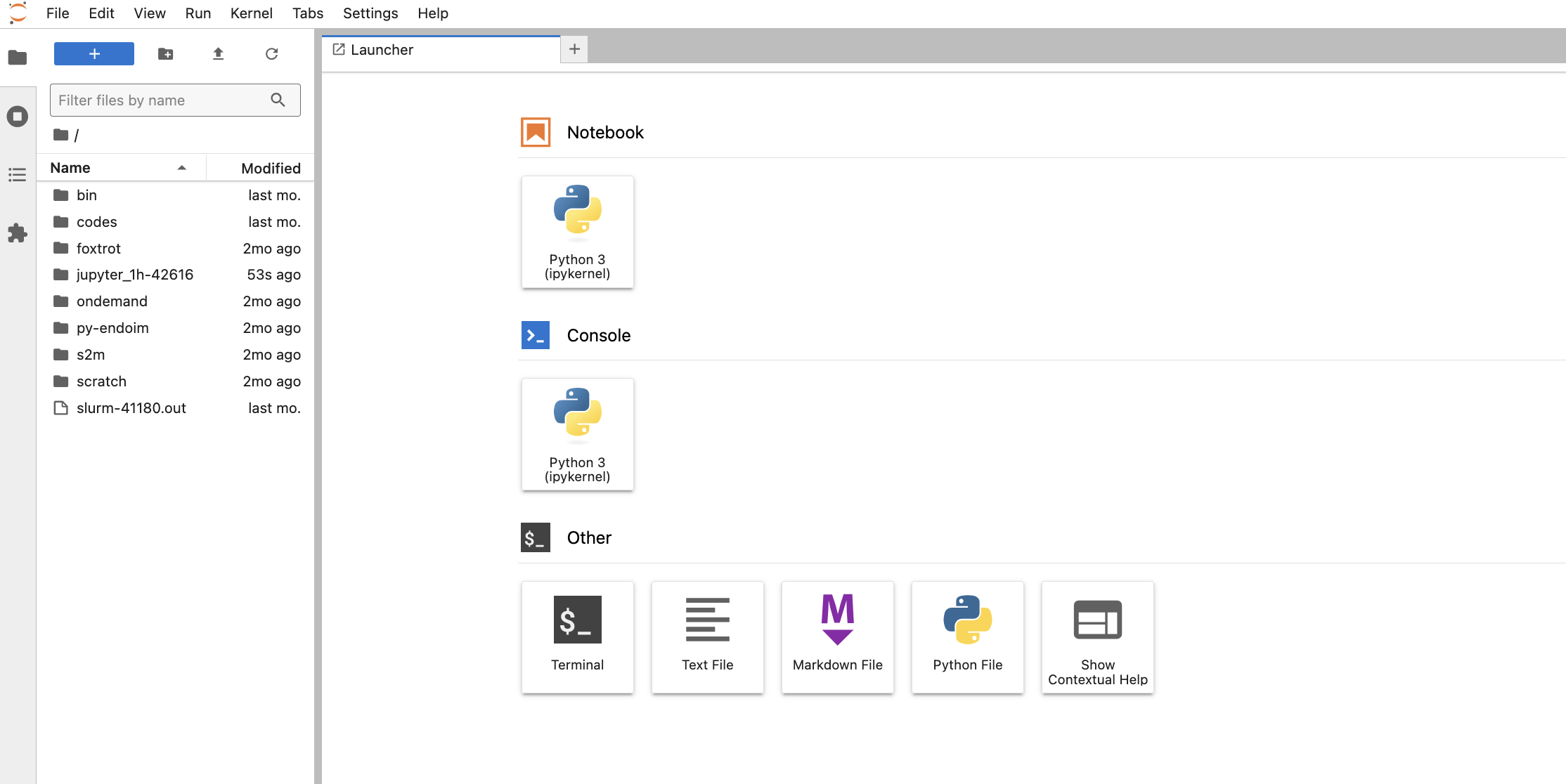
Task: Click the blue New Launcher plus button
Action: coord(94,54)
